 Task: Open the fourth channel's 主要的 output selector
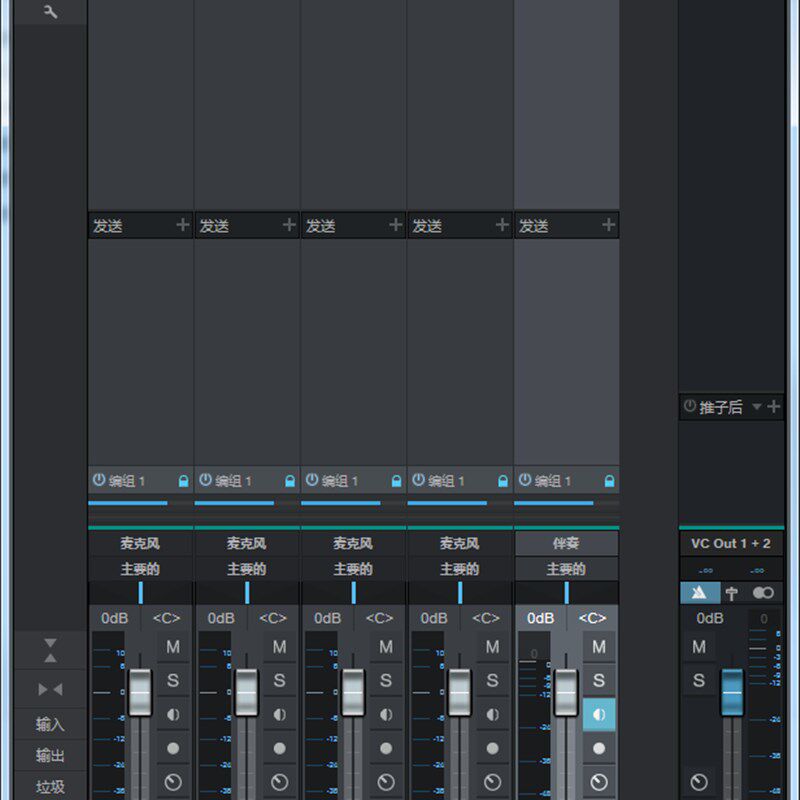[x=460, y=569]
